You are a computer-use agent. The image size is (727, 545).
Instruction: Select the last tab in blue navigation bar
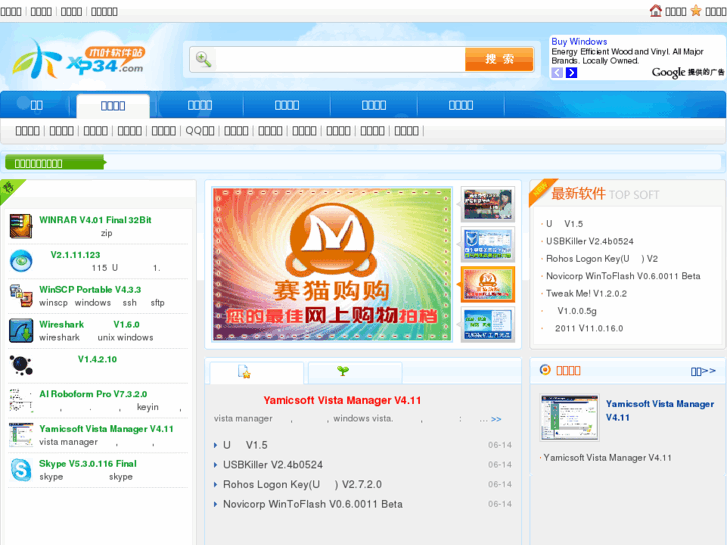[461, 105]
